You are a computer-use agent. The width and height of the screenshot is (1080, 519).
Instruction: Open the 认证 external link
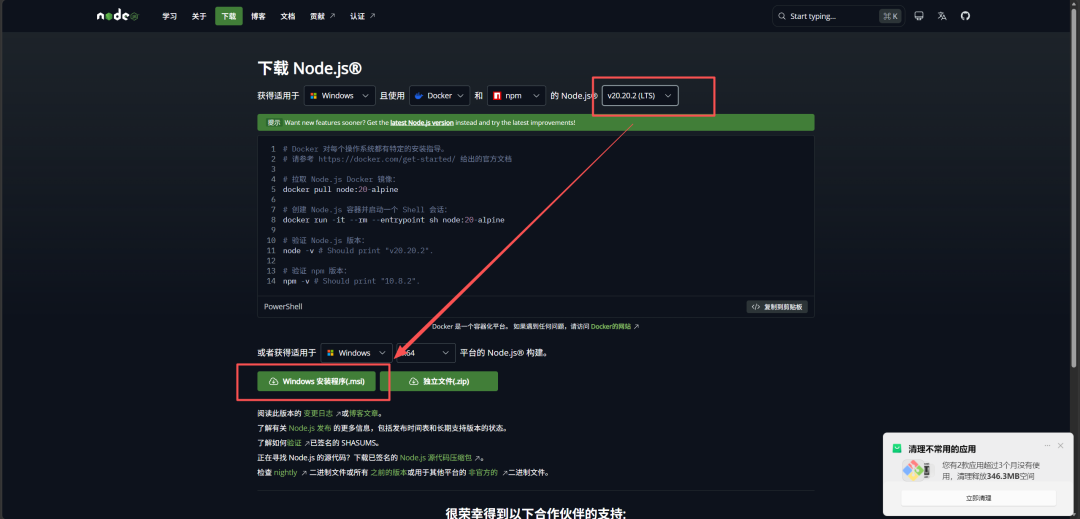362,16
